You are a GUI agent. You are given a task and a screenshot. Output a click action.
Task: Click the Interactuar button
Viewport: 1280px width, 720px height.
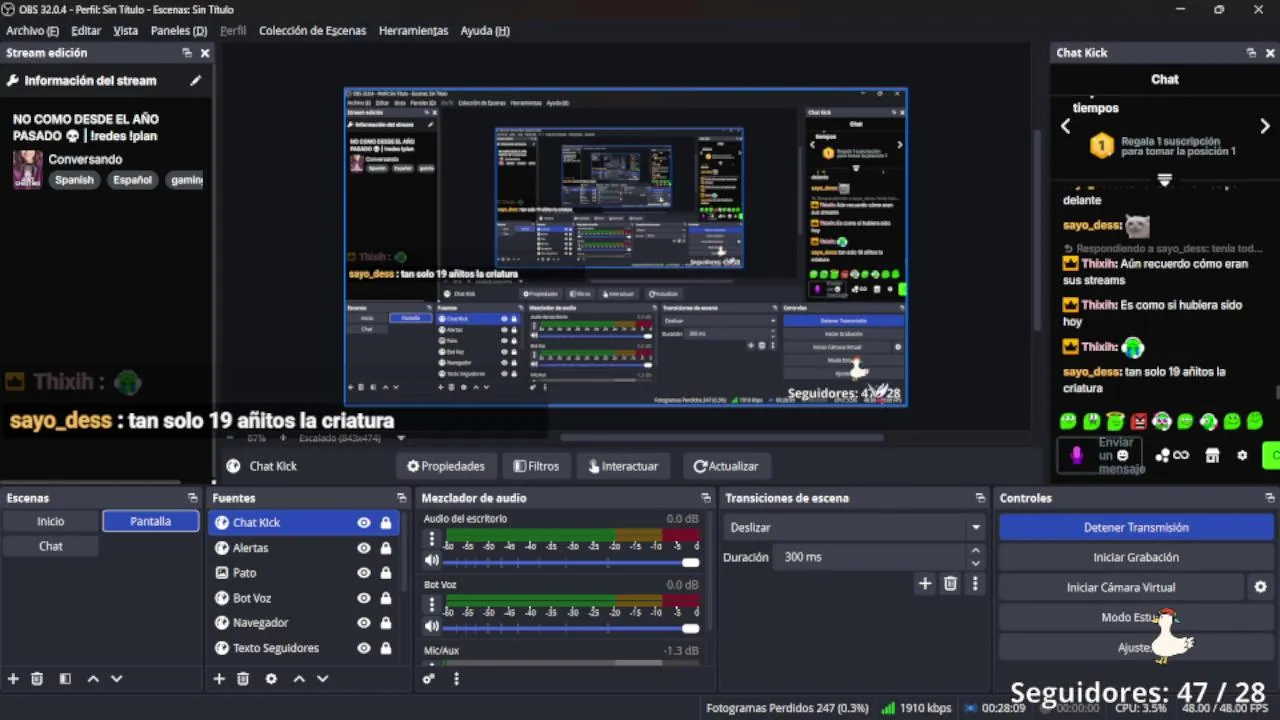(x=623, y=466)
